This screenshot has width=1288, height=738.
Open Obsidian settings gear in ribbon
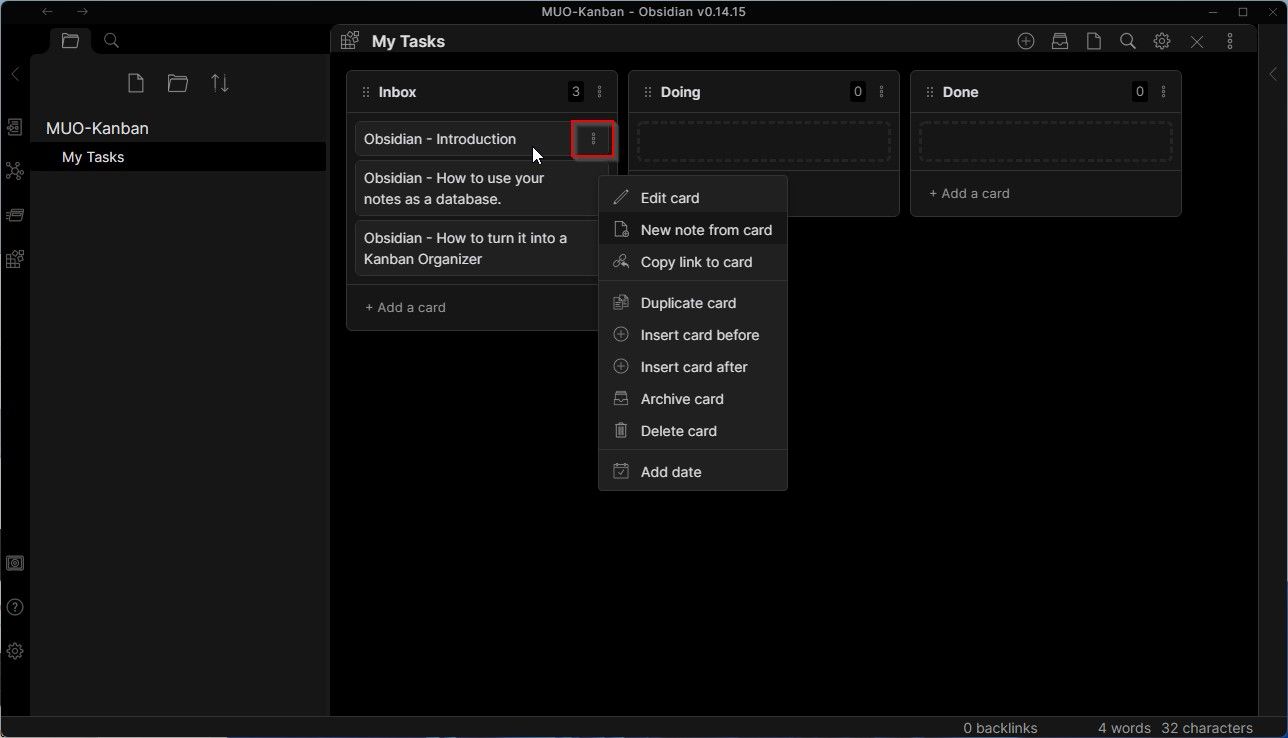[x=15, y=651]
